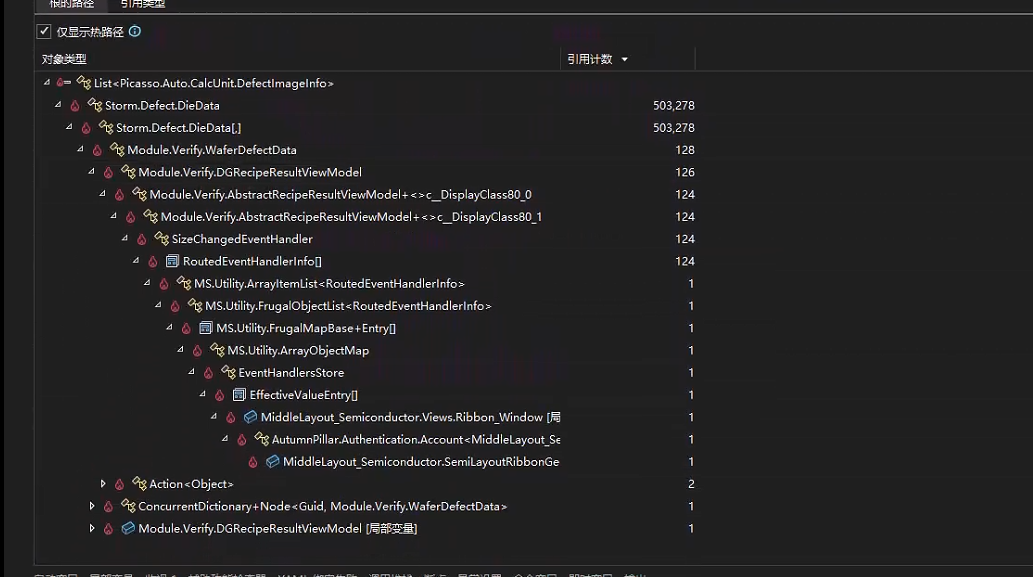Screen dimensions: 1033x577
Task: Click the class icon of MS.Utility.ArrayObjectMap
Action: pos(217,351)
